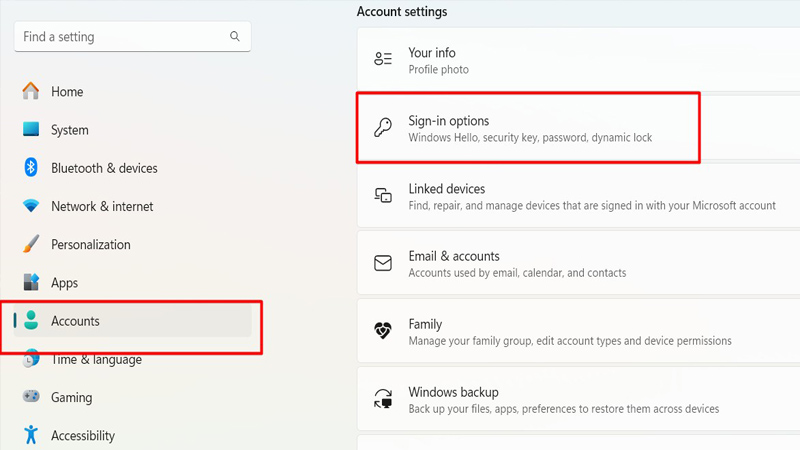
Task: Click the Apps icon in sidebar
Action: pyautogui.click(x=31, y=282)
